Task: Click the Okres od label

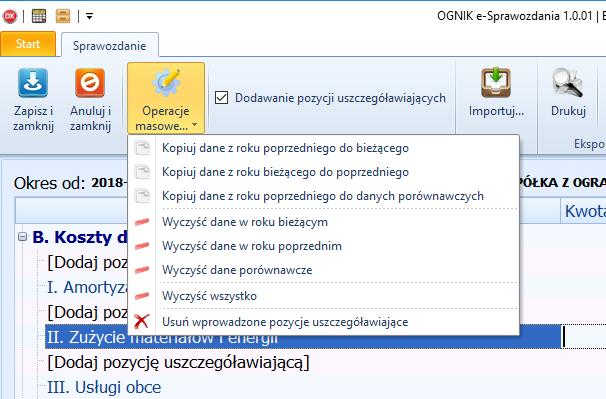Action: (x=49, y=183)
